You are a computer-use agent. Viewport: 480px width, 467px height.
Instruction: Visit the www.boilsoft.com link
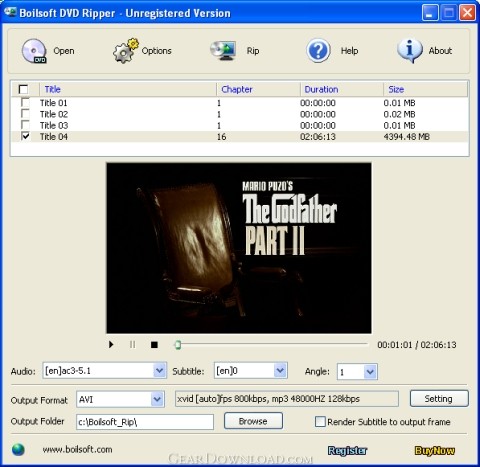(x=77, y=449)
